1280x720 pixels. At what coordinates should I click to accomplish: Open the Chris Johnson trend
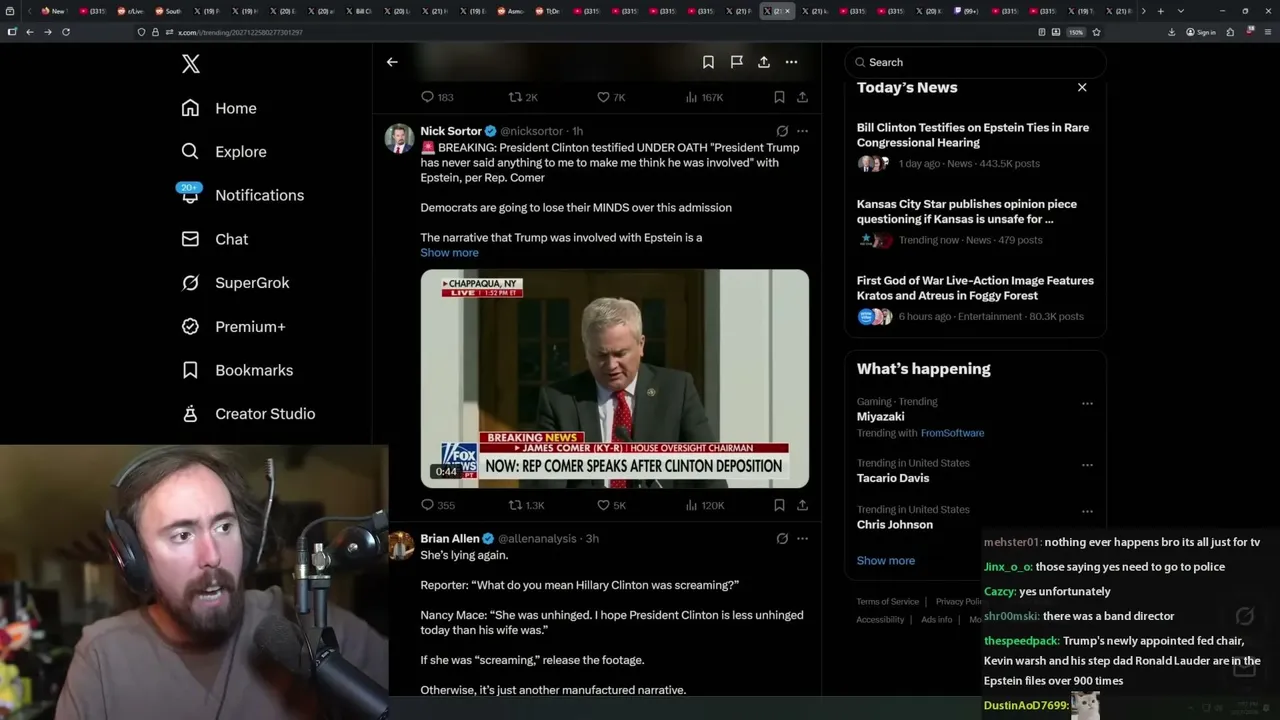895,524
